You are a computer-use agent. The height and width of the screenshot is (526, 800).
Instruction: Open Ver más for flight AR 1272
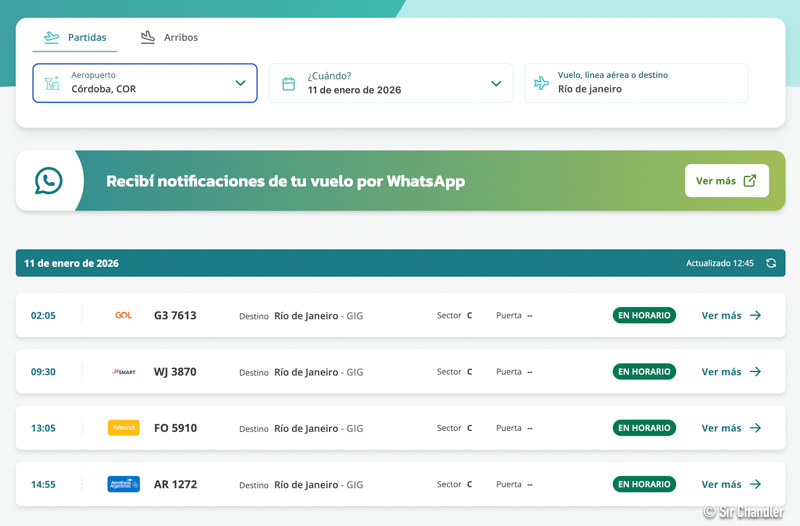pos(731,484)
